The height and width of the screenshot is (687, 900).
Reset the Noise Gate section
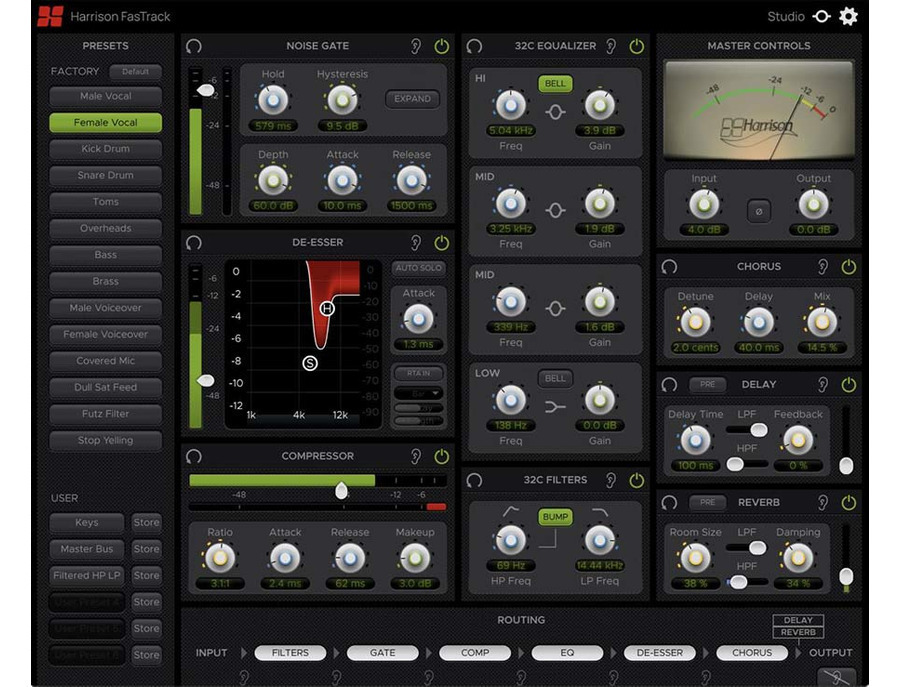[194, 46]
